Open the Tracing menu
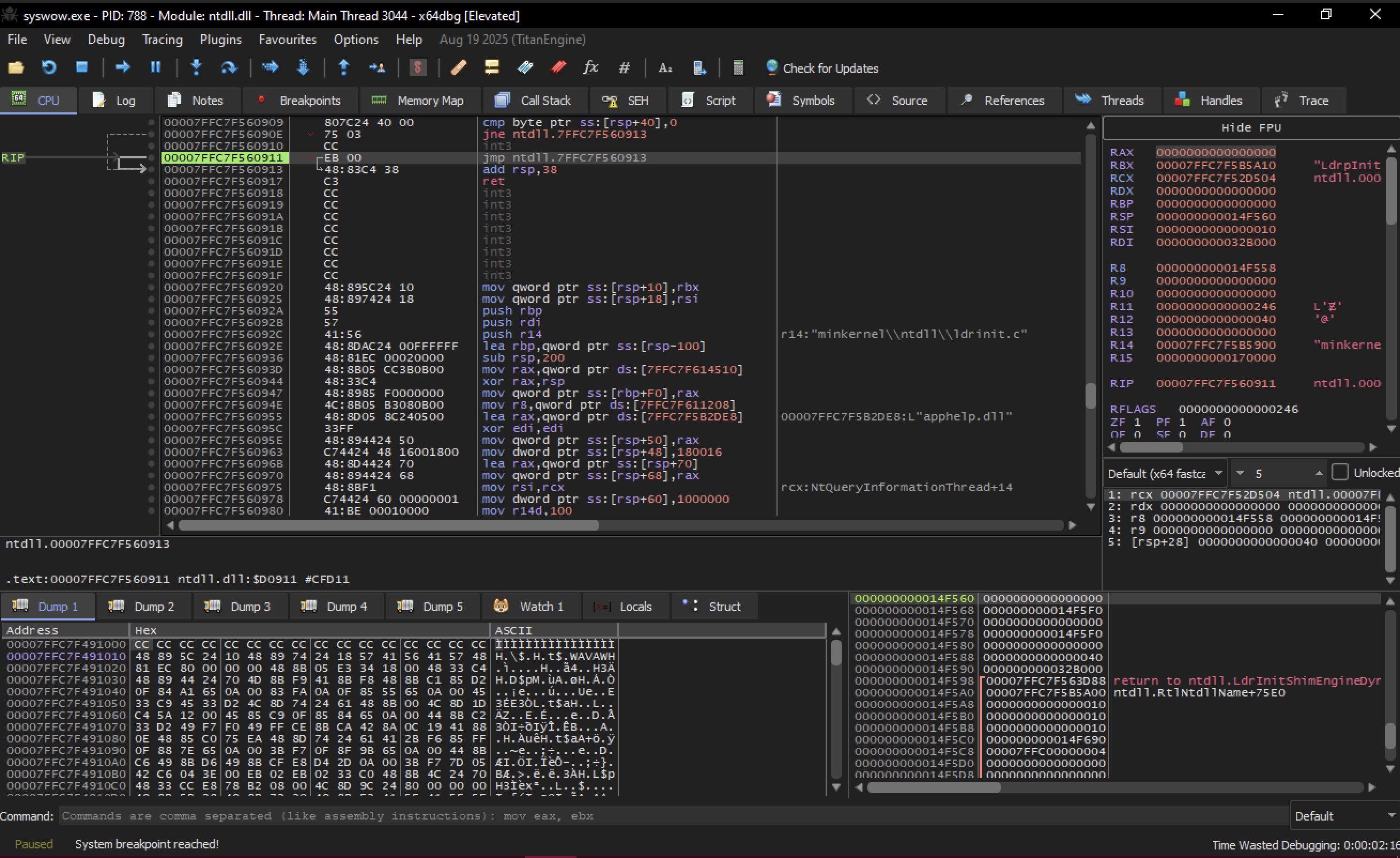 click(x=163, y=39)
